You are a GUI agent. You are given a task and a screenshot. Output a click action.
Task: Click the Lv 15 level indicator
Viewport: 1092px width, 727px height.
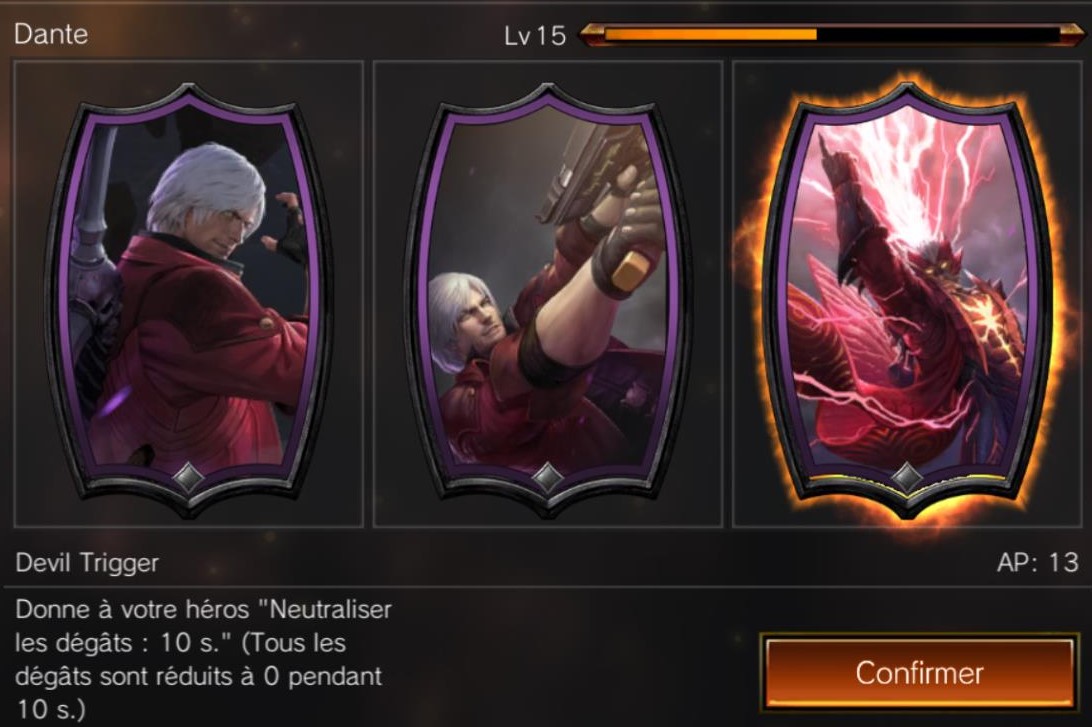[535, 36]
